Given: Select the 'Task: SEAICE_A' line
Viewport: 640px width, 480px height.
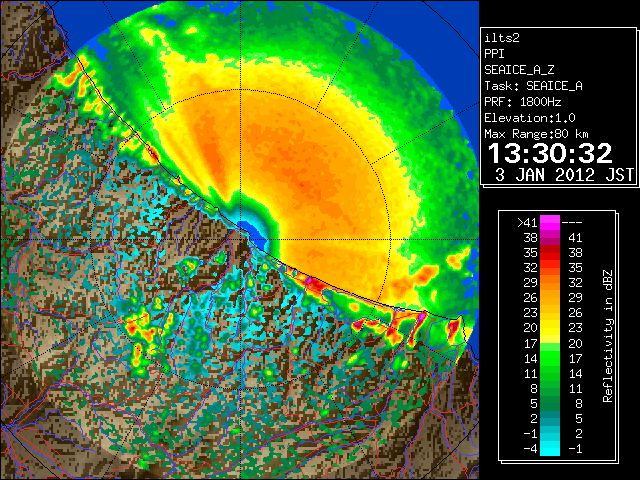Looking at the screenshot, I should point(533,86).
